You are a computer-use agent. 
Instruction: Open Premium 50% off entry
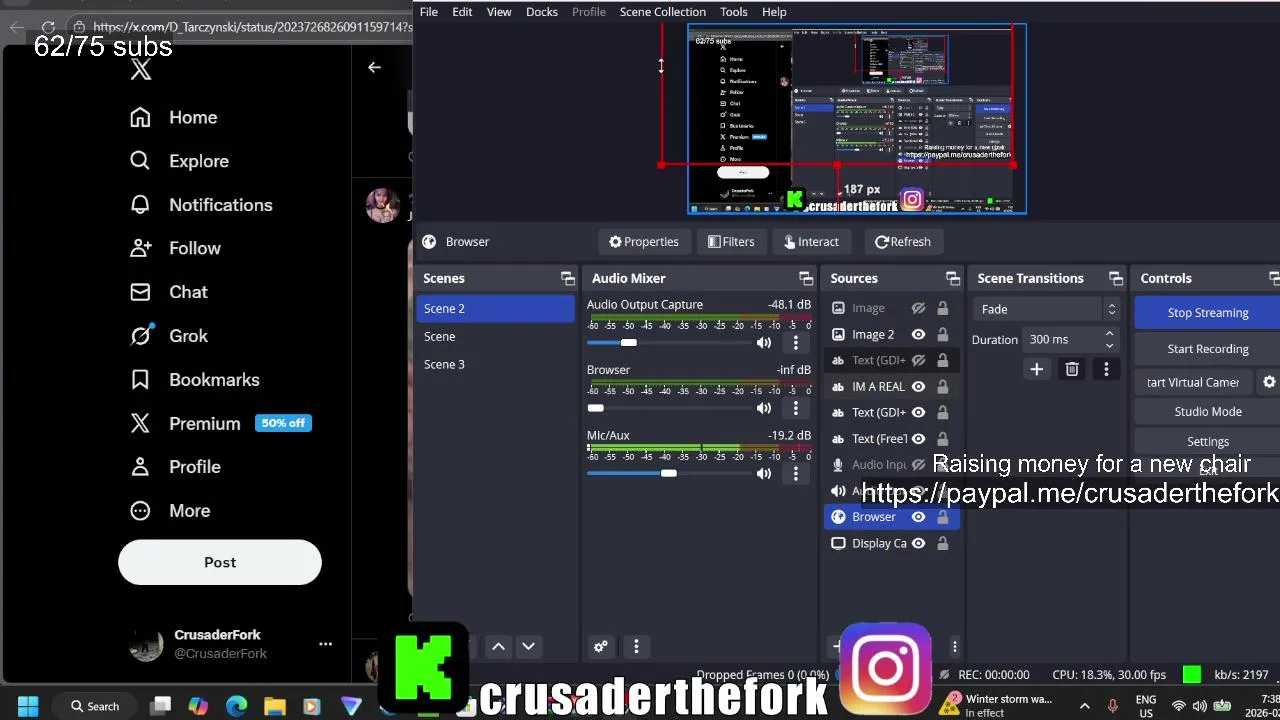(x=221, y=423)
